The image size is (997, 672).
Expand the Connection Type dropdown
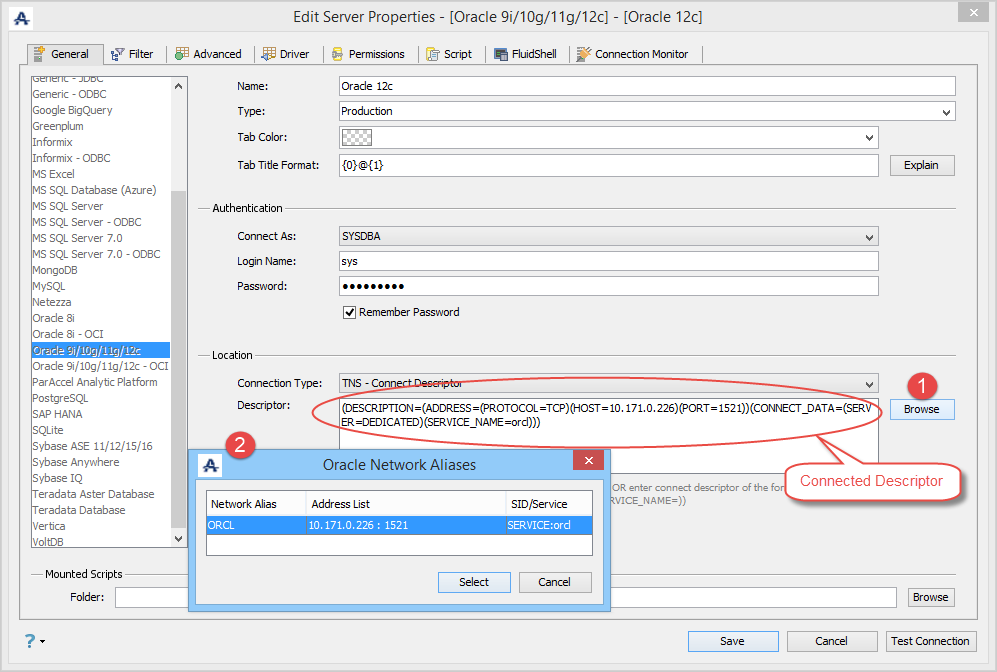point(609,383)
